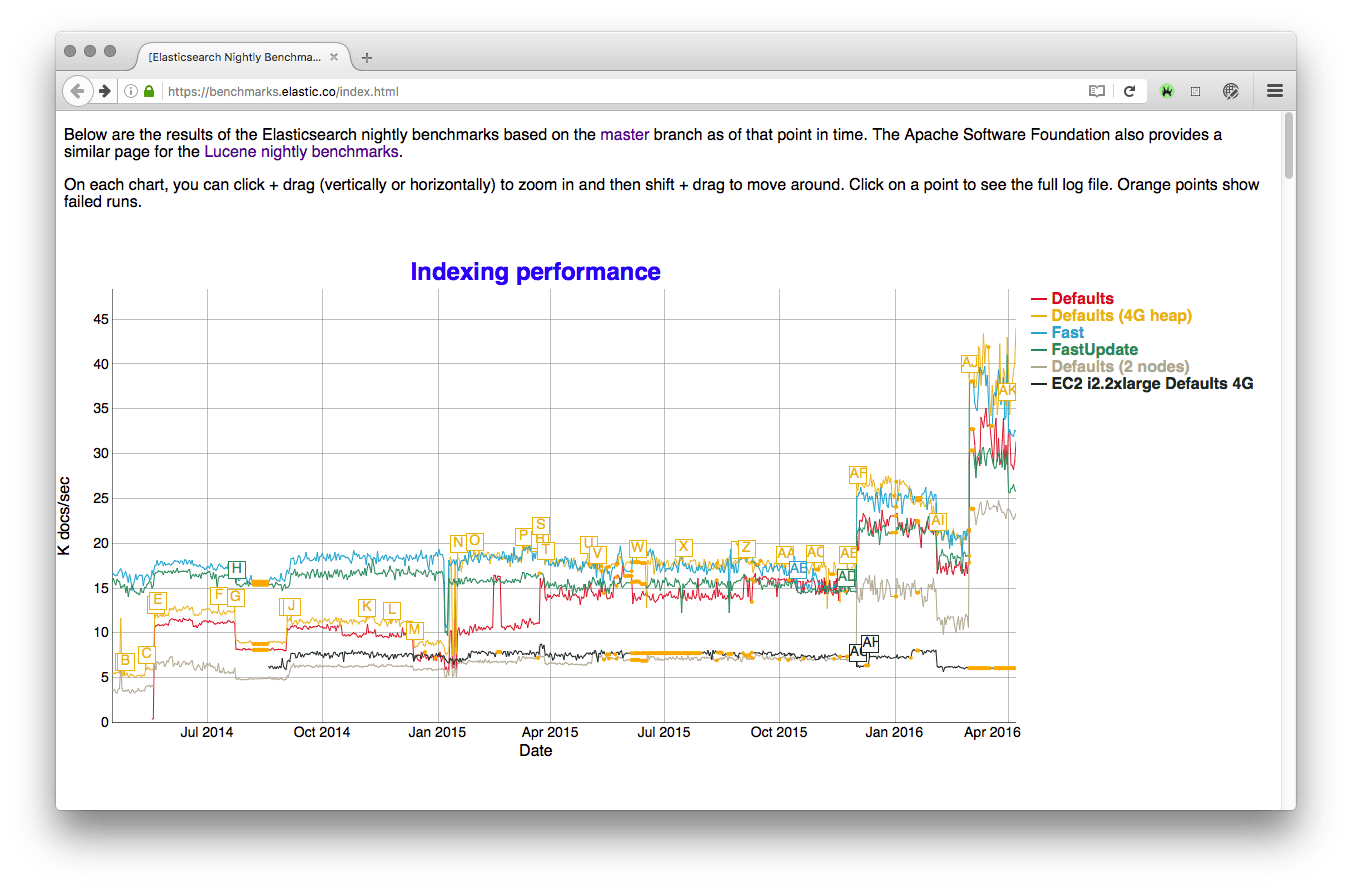Open the site information (i) icon
Image resolution: width=1352 pixels, height=890 pixels.
point(133,91)
